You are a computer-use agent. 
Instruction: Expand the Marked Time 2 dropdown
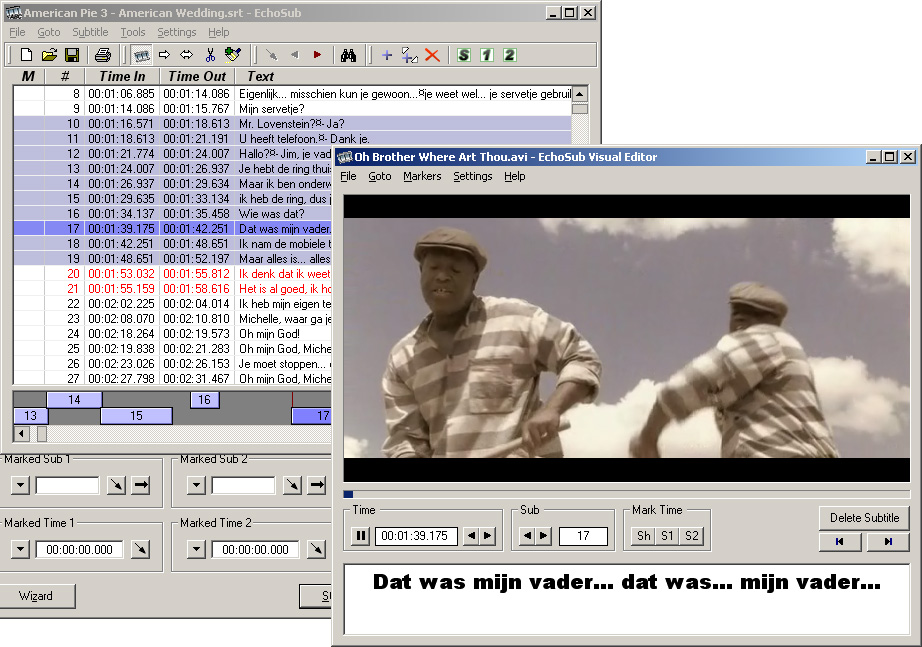[196, 549]
